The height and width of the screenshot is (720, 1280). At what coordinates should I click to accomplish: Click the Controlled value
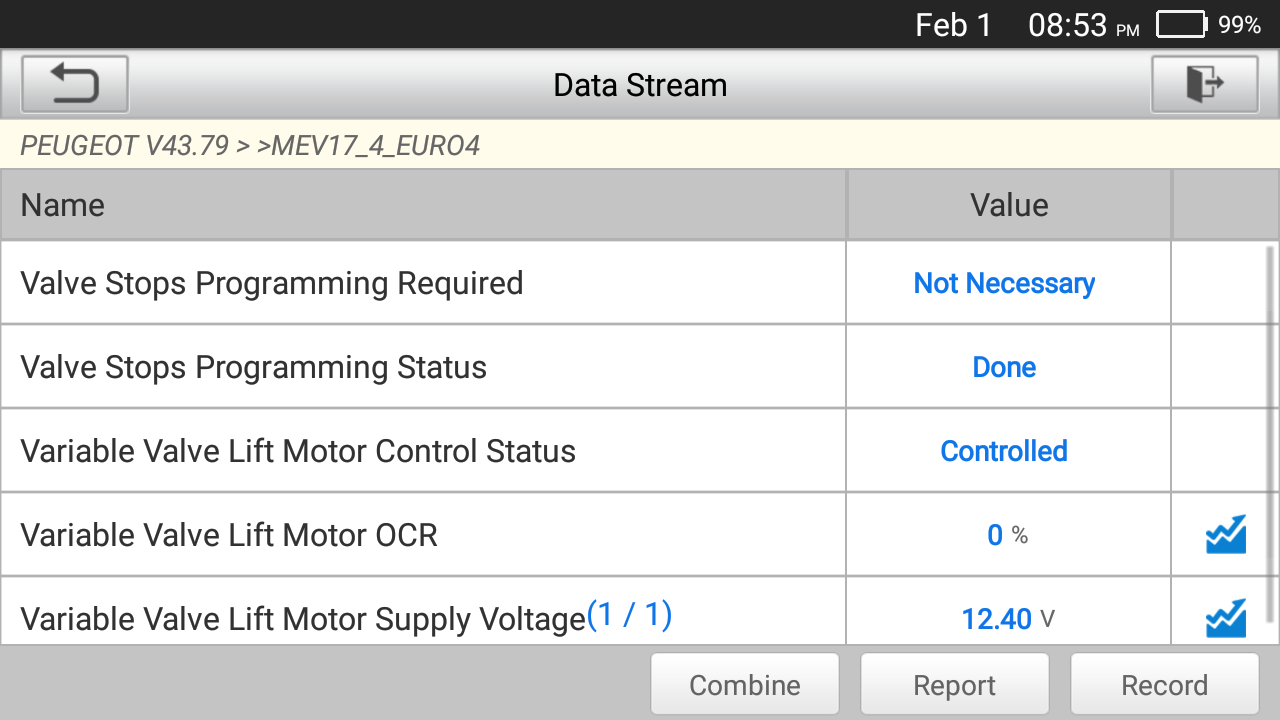click(x=1004, y=451)
